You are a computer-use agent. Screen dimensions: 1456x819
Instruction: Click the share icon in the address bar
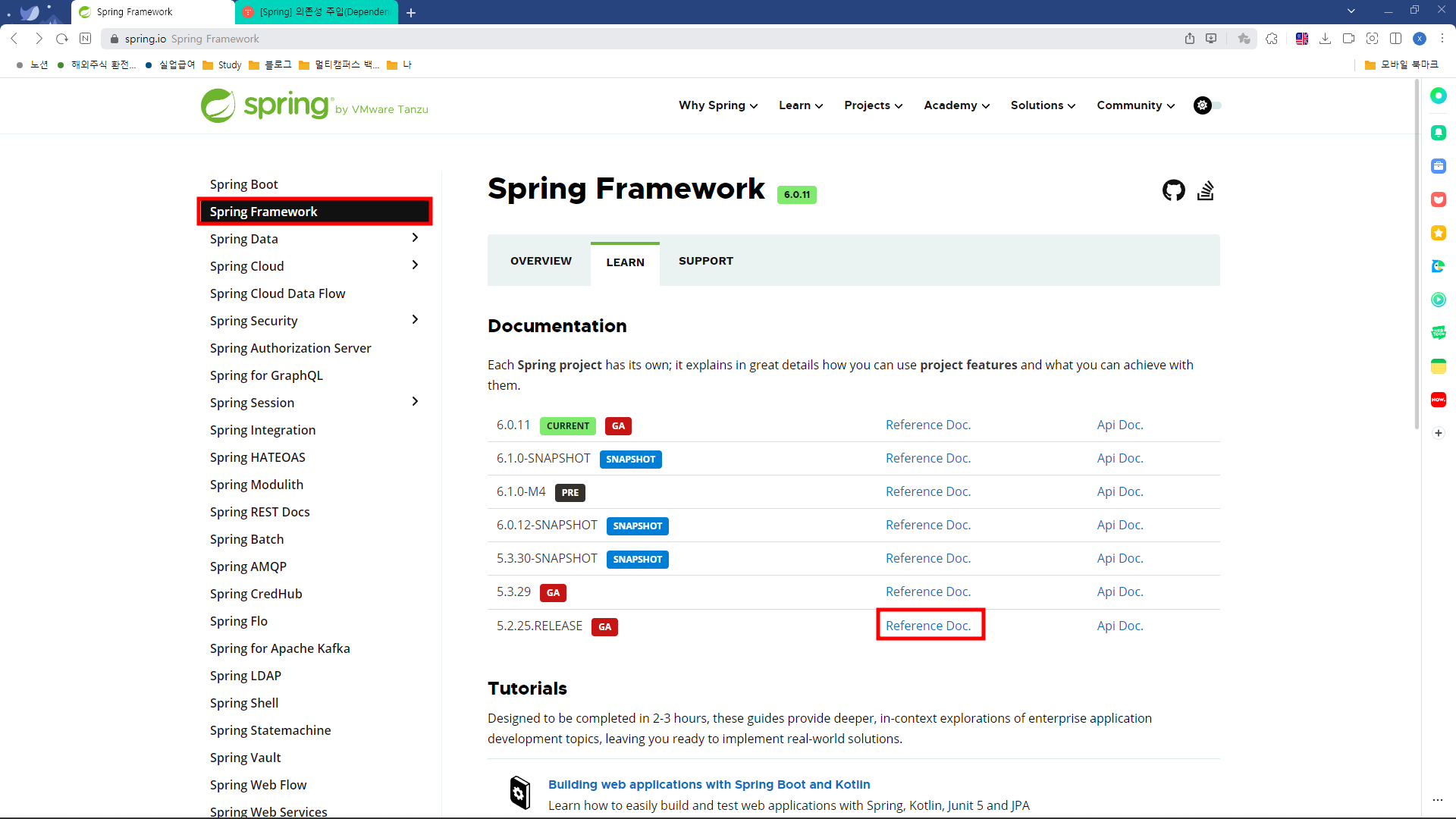[x=1189, y=39]
